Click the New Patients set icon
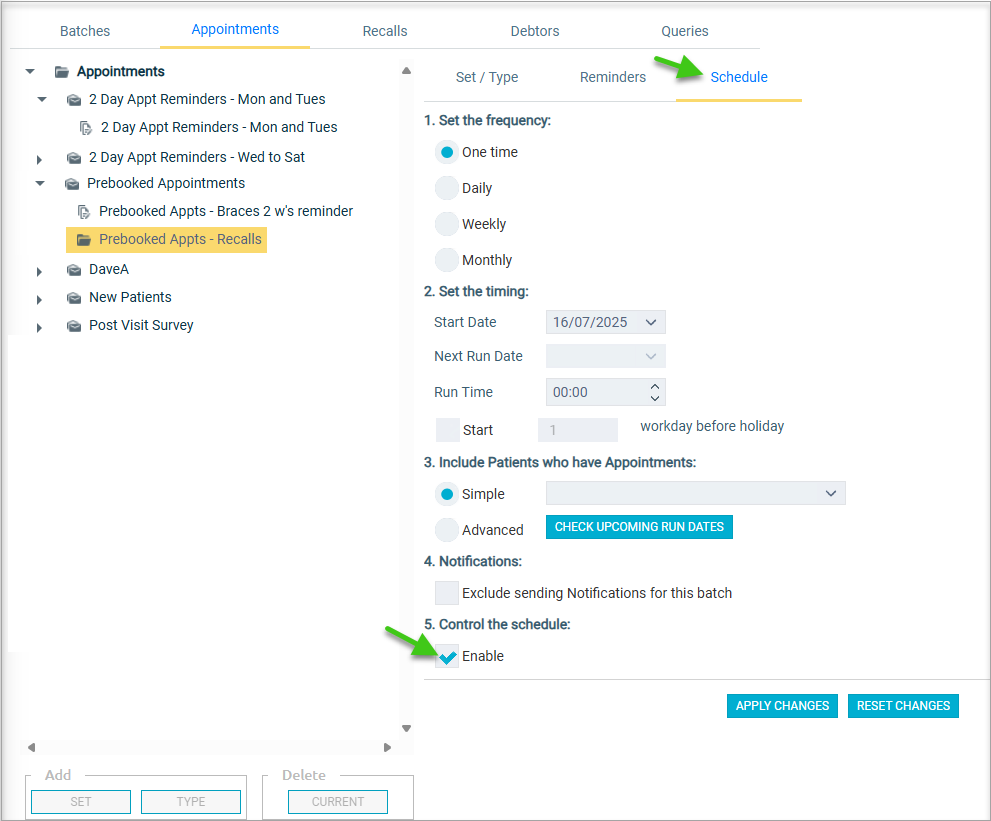991x821 pixels. (x=74, y=298)
